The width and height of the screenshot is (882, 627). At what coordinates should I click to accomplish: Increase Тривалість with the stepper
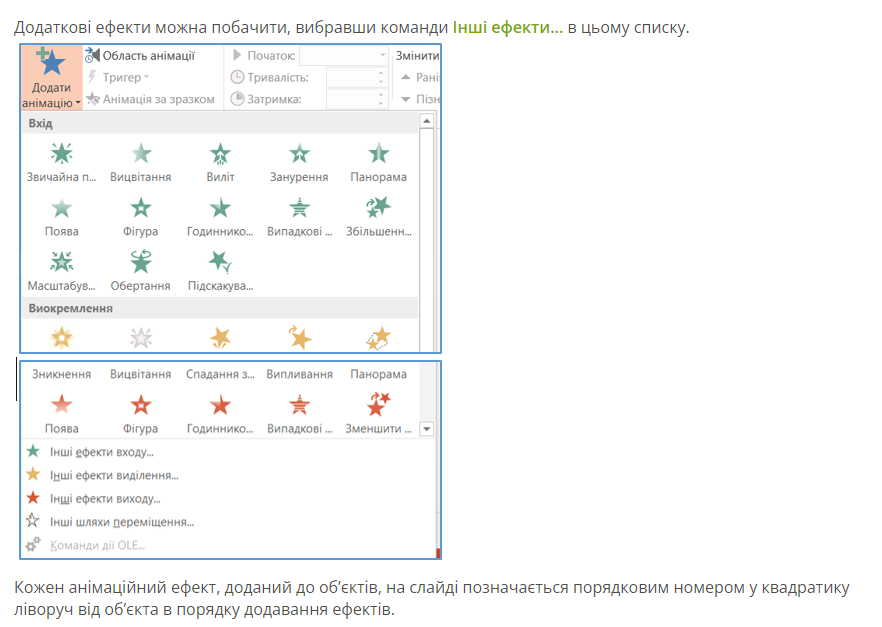click(x=381, y=73)
